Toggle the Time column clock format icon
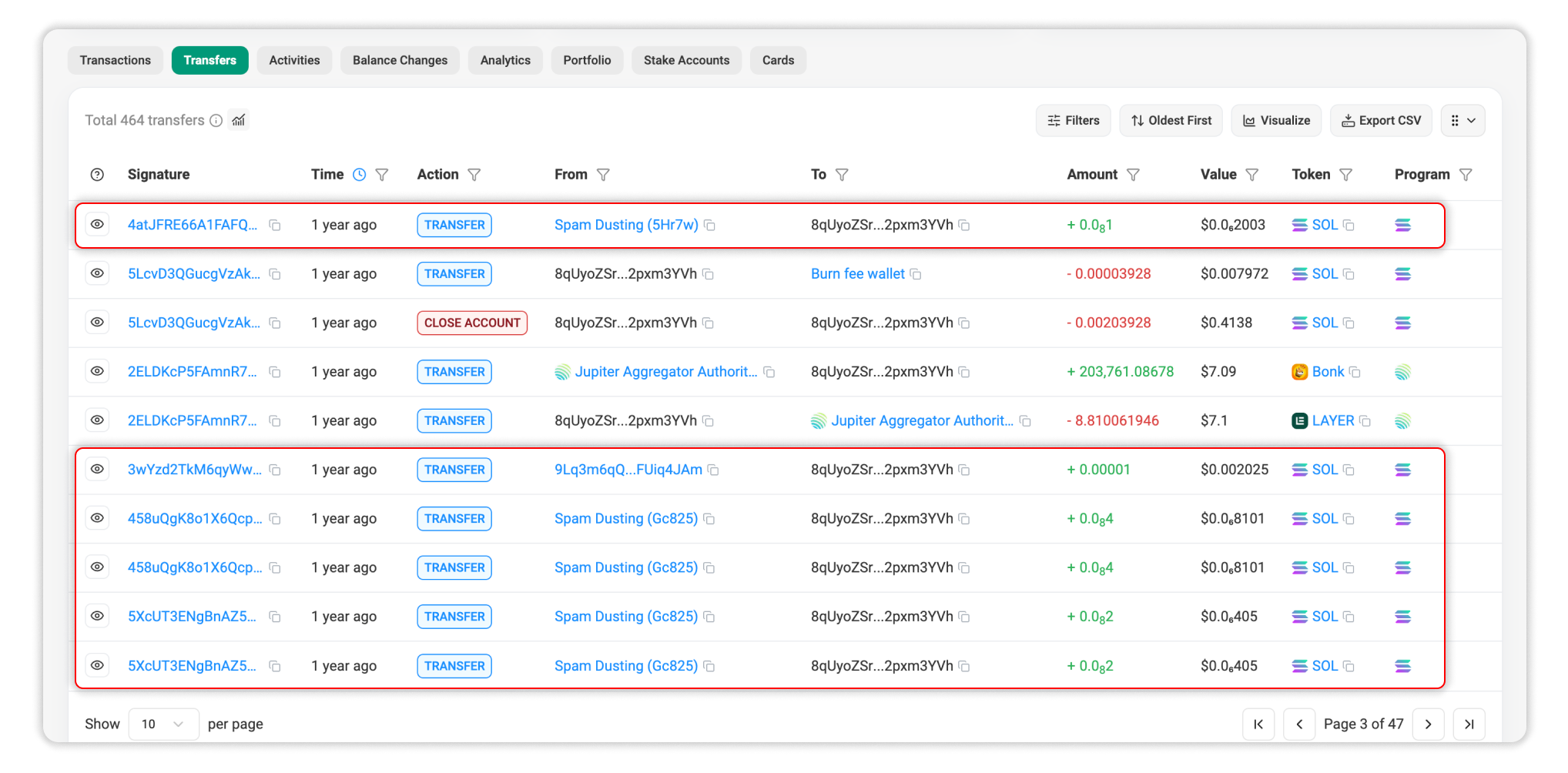This screenshot has height=773, width=1568. [x=360, y=175]
